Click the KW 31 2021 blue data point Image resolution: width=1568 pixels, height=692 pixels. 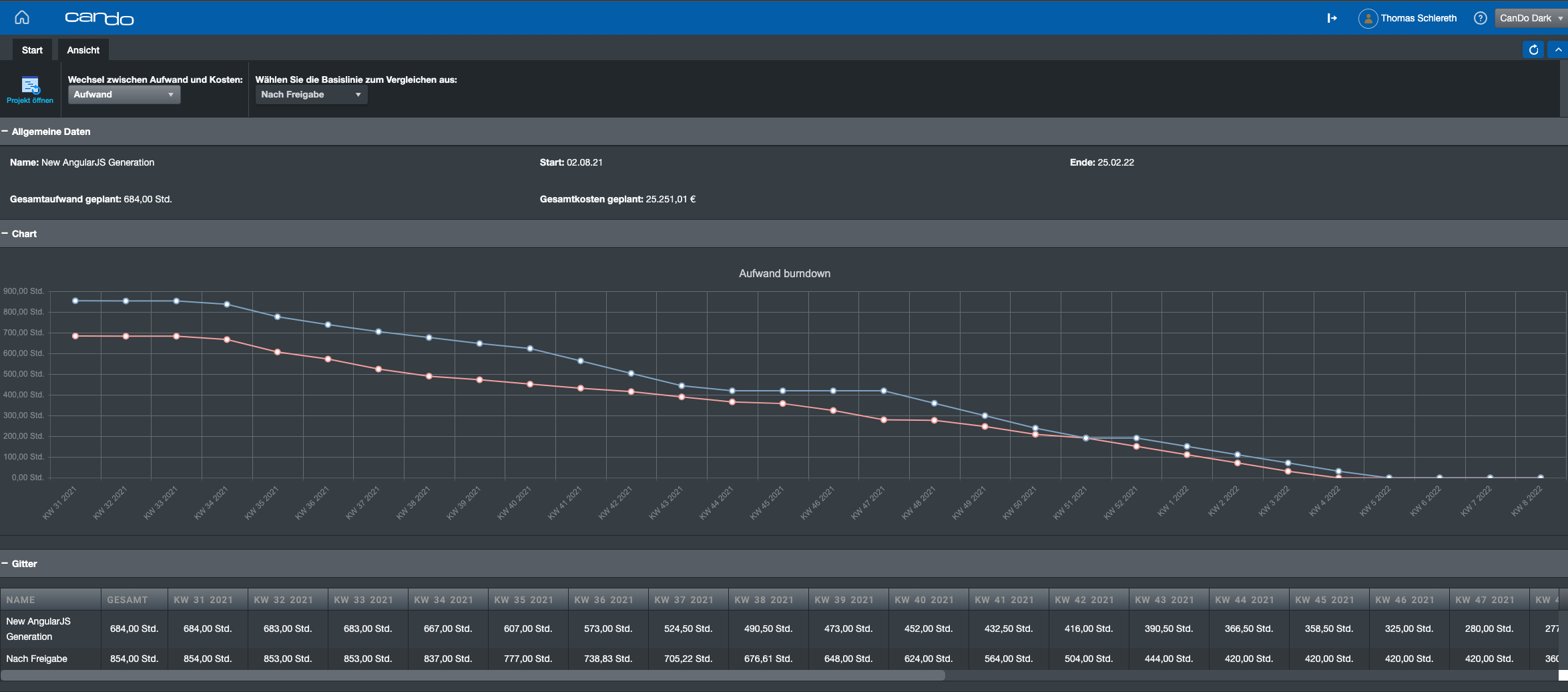[75, 301]
